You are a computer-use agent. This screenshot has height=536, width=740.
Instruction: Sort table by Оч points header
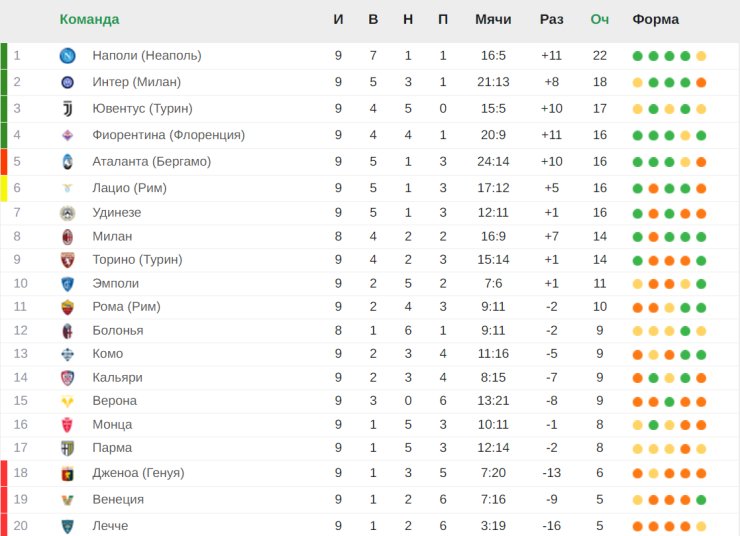(x=599, y=19)
